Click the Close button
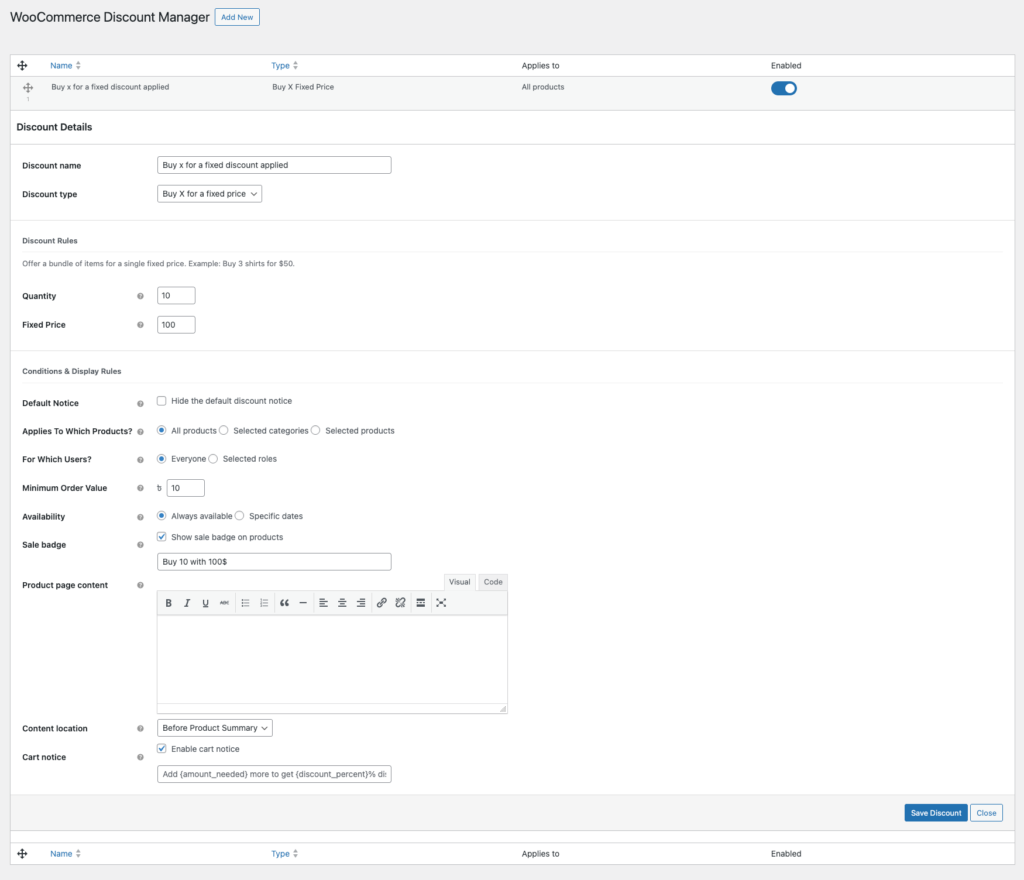This screenshot has width=1024, height=880. 986,813
